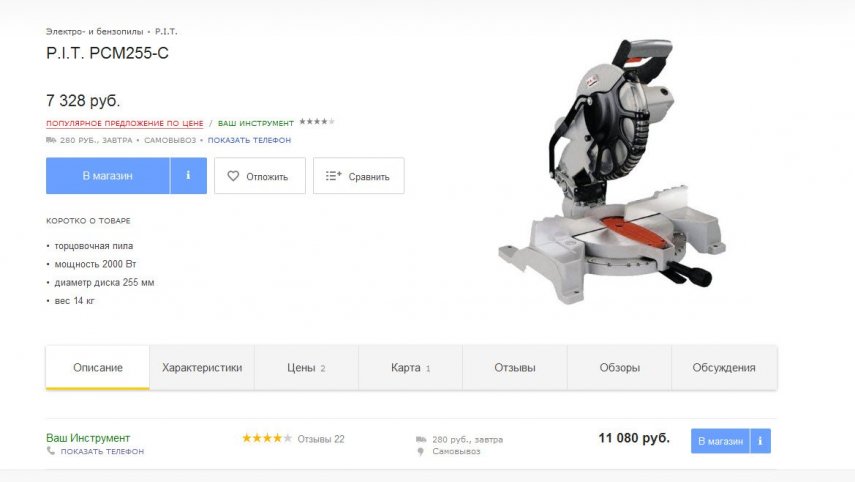Go to the Обзоры tab
This screenshot has height=482, width=855.
coord(619,367)
